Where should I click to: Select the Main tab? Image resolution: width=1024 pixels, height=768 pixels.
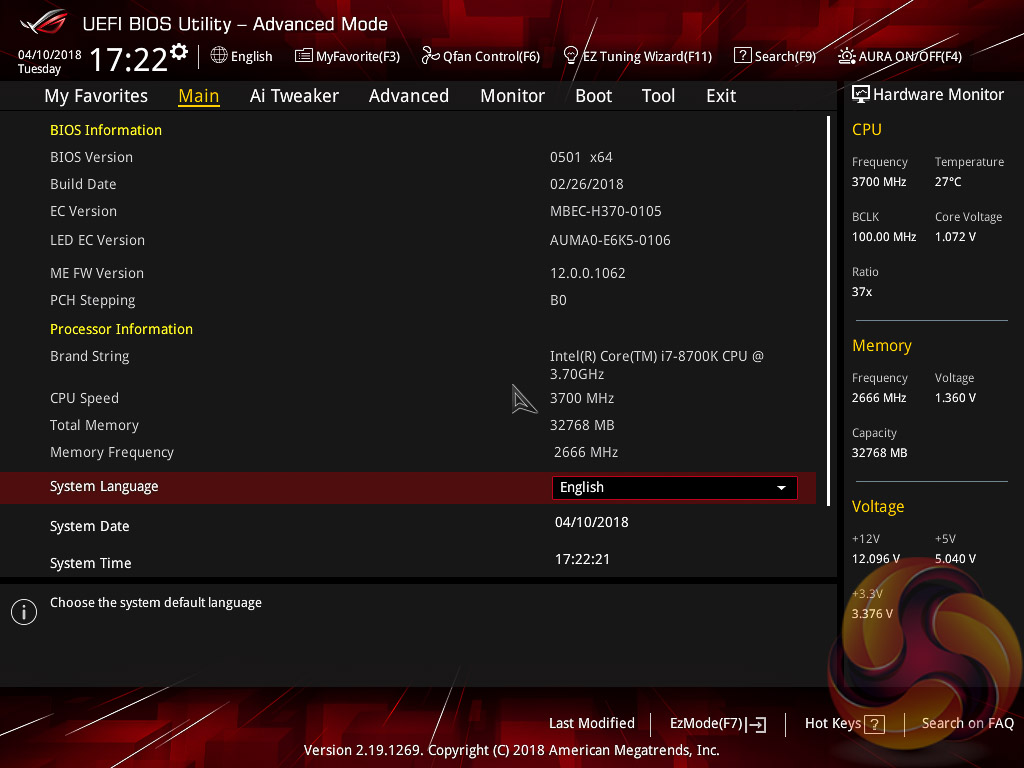[199, 96]
